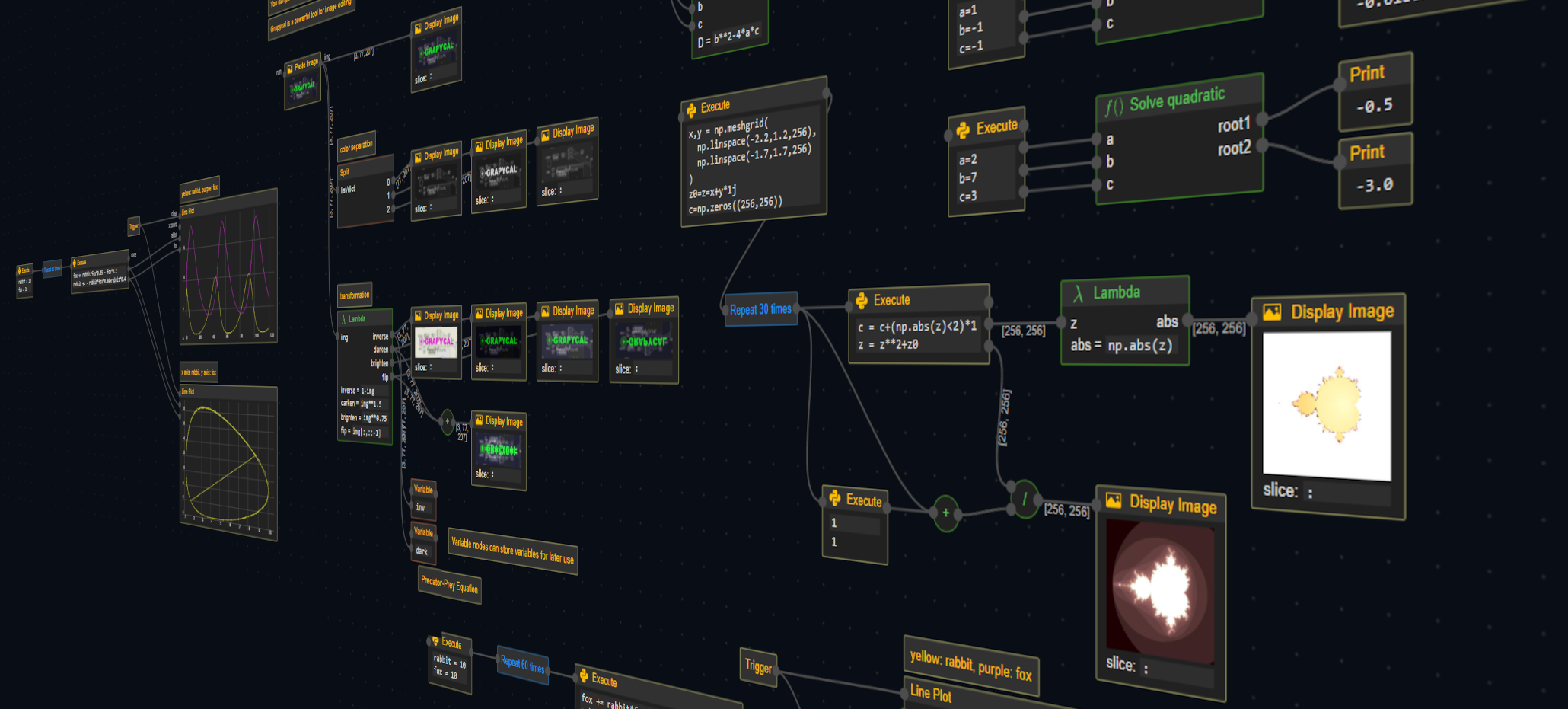
Task: Click the Python icon on the a=2, b=7 Execute node
Action: coord(963,130)
